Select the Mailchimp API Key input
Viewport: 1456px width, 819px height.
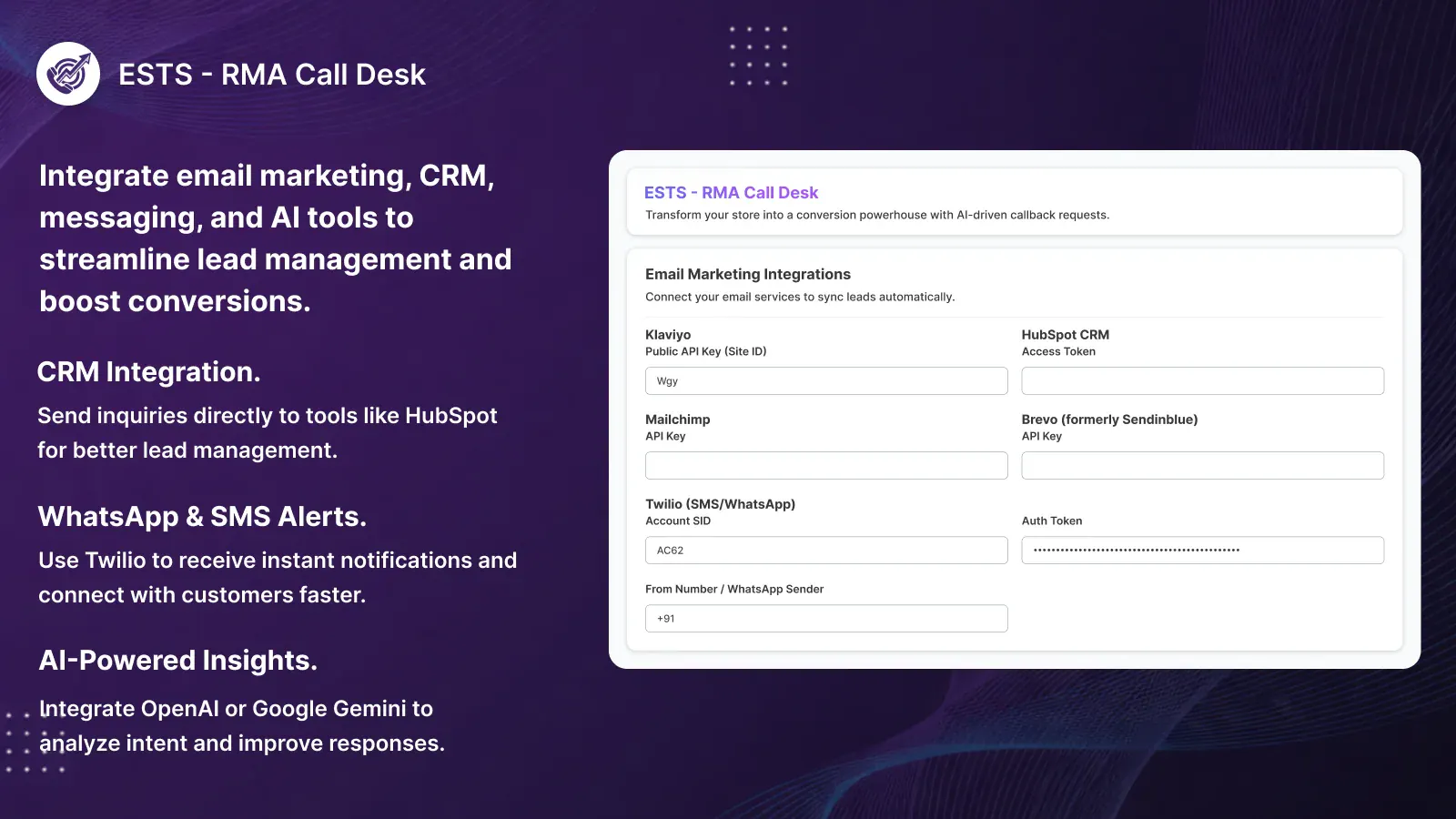826,465
